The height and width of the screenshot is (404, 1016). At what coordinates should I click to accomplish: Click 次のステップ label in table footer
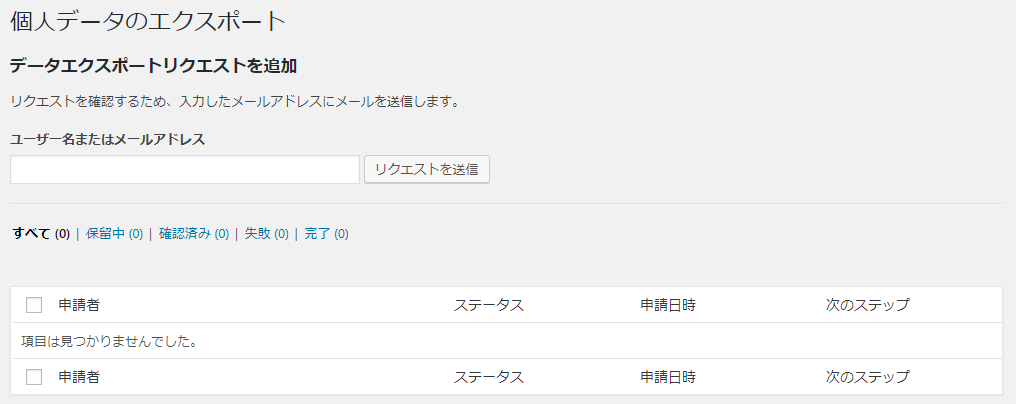pos(868,377)
